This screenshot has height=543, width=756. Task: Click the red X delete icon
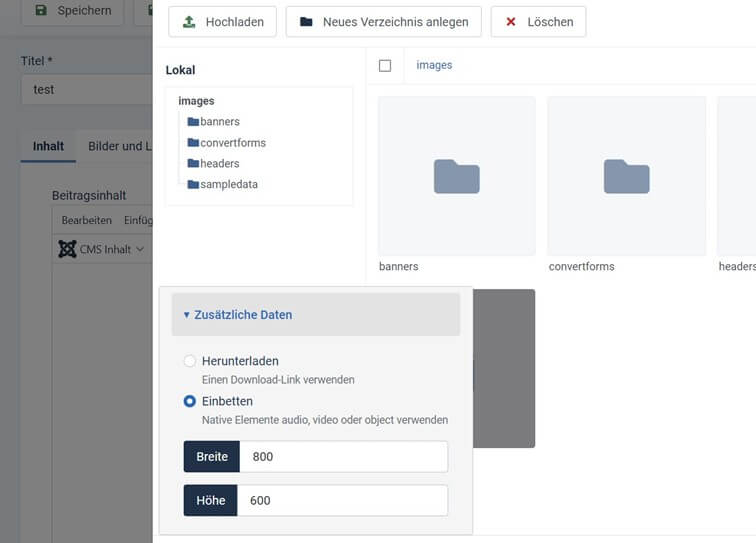coord(511,22)
